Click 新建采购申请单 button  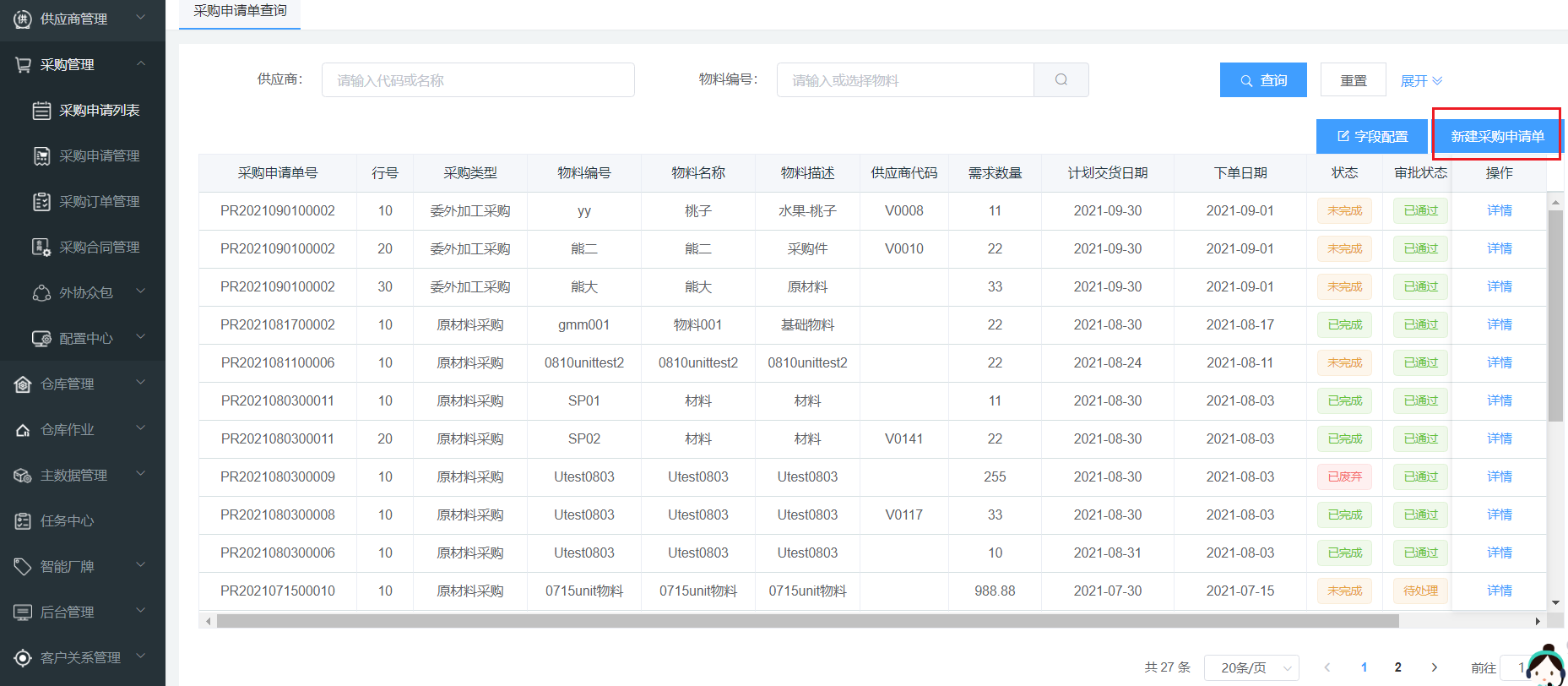click(x=1496, y=136)
